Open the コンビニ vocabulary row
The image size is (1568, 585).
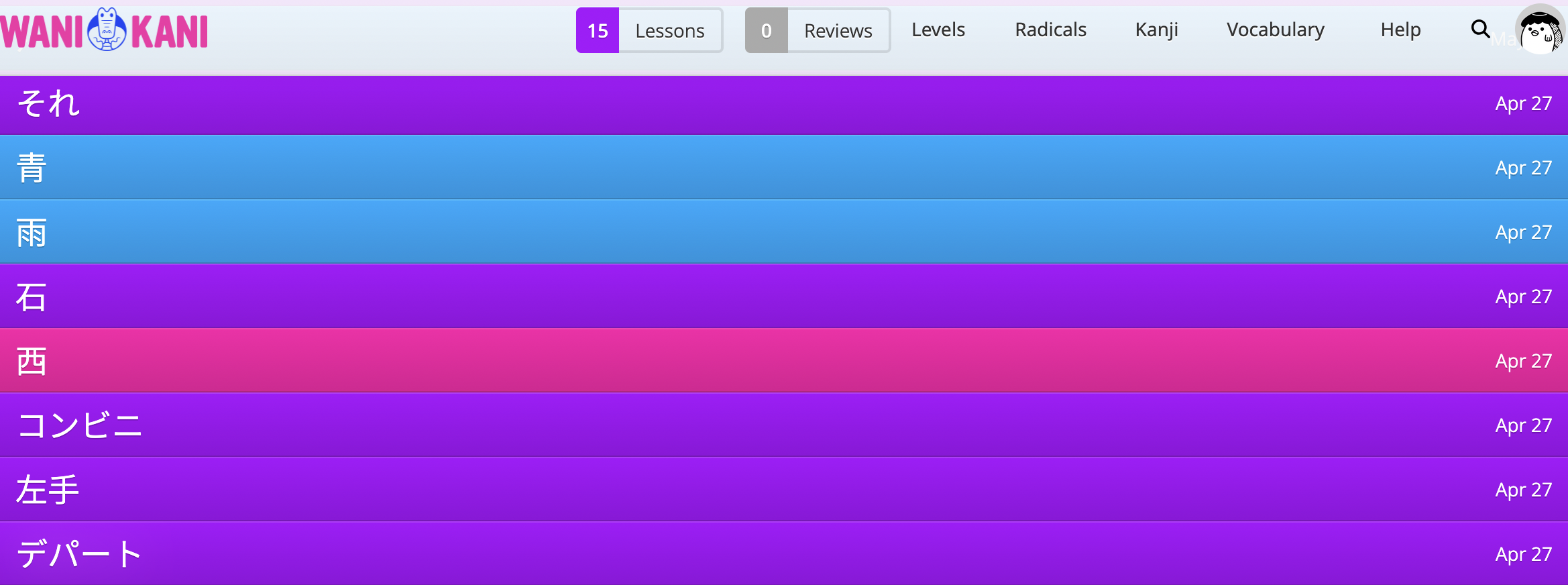point(784,425)
